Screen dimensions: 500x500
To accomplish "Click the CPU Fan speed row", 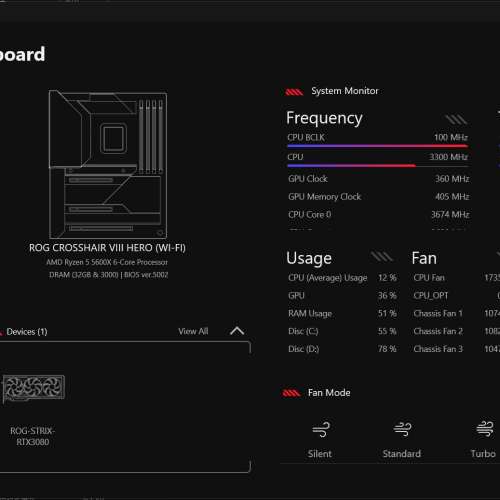I will point(457,278).
